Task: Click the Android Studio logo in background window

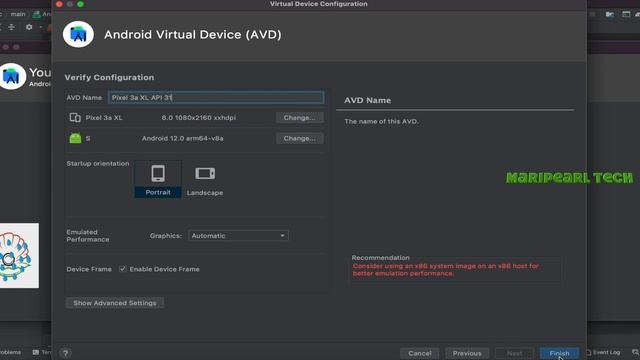Action: click(12, 76)
